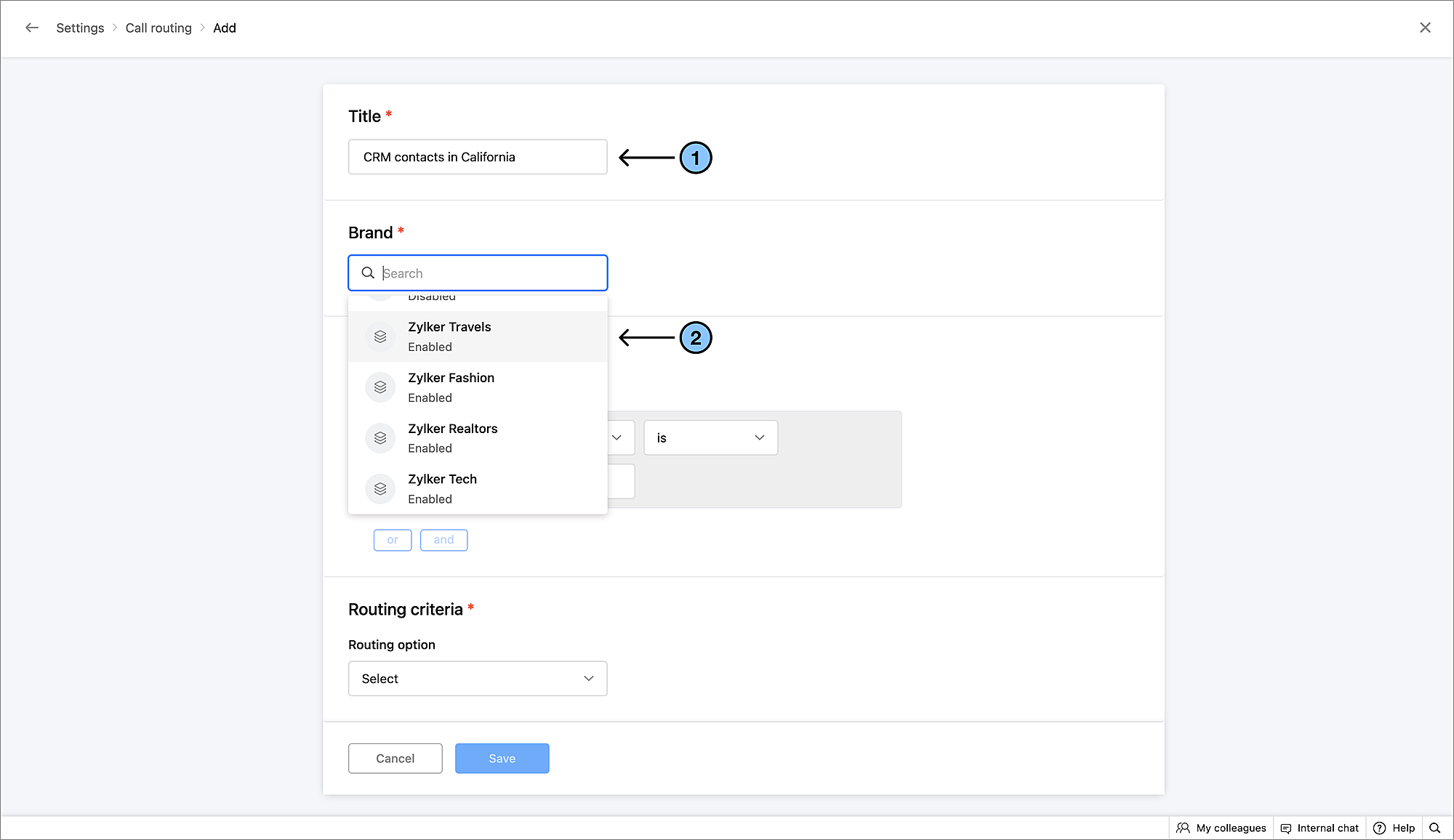1454x840 pixels.
Task: Click the Zylker Travels brand layers icon
Action: [x=380, y=336]
